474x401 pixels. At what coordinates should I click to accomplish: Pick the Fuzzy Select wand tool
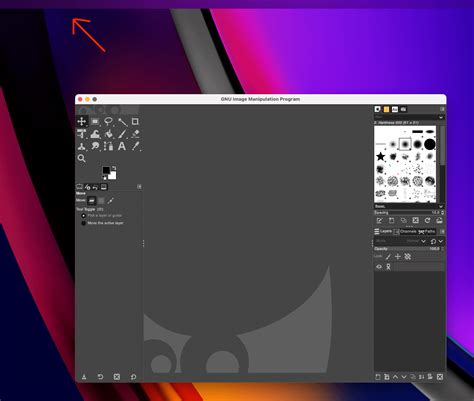coord(122,121)
